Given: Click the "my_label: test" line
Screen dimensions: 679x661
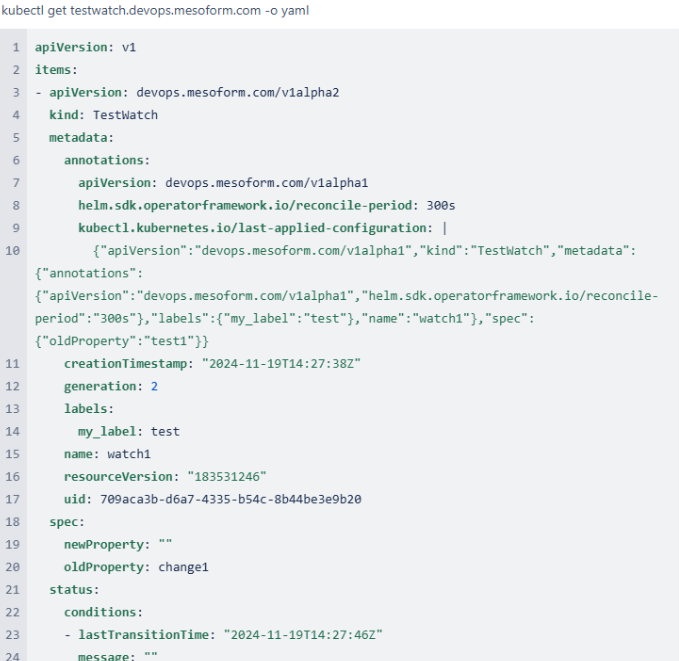Looking at the screenshot, I should click(129, 431).
